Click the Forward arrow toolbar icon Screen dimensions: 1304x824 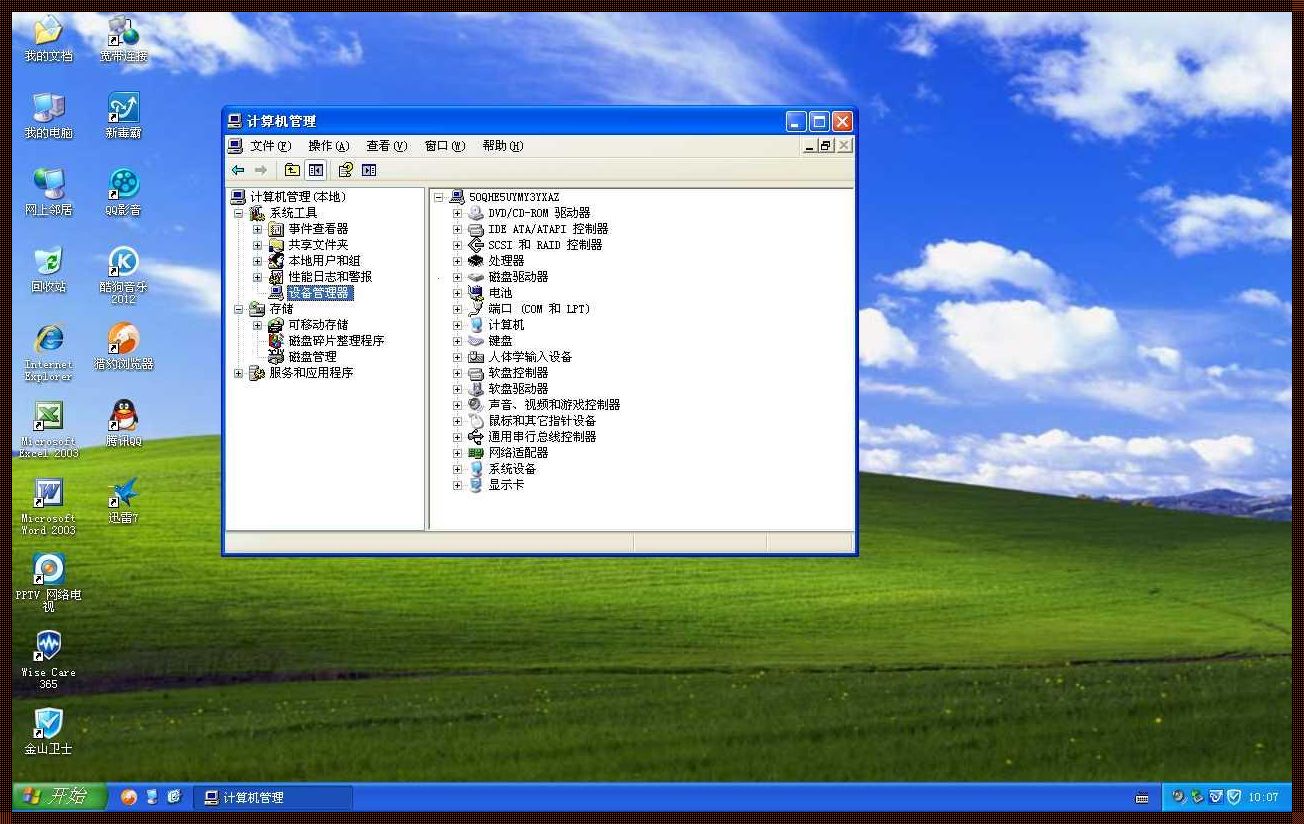(x=260, y=170)
